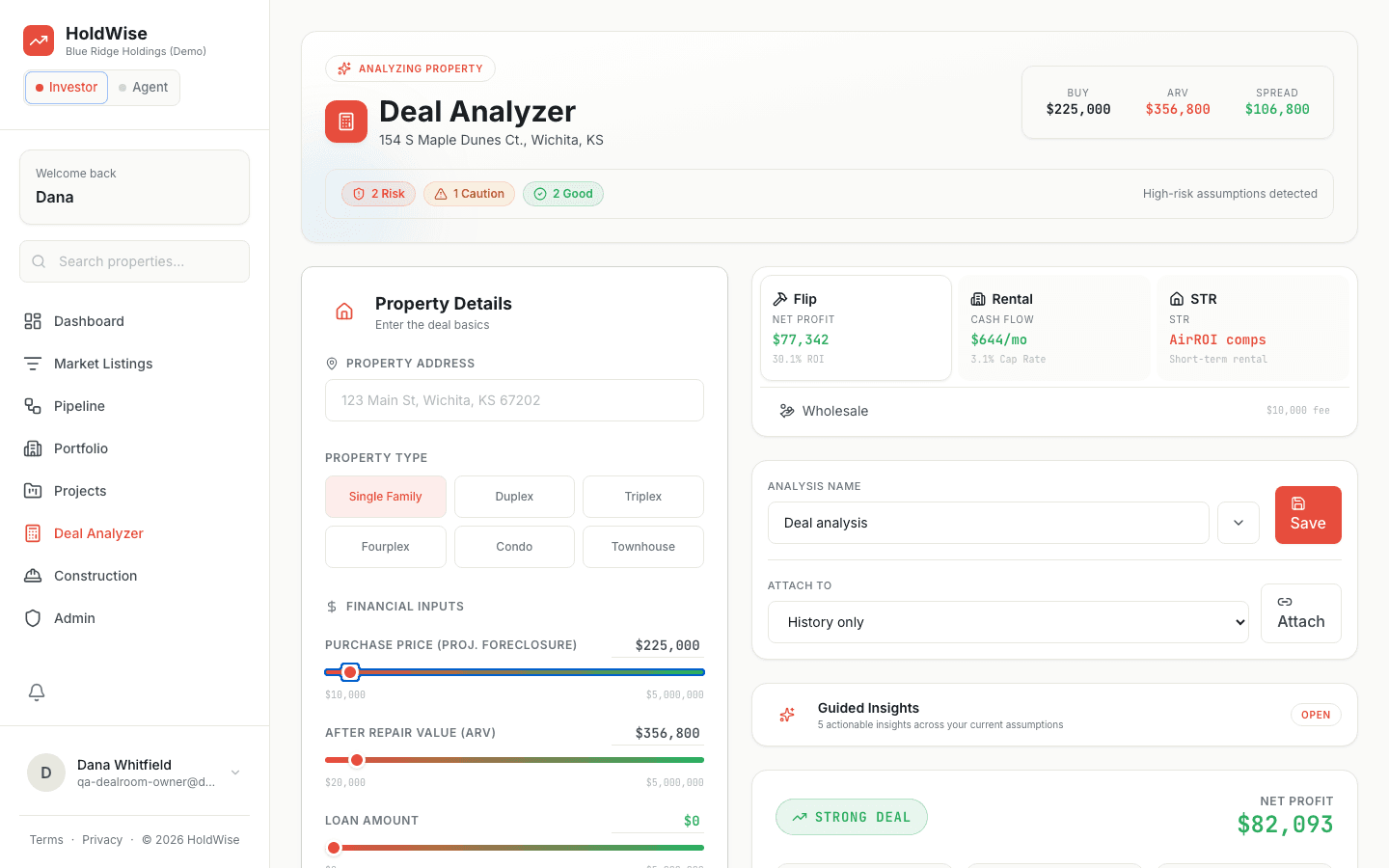
Task: Click the Projects folder icon
Action: [33, 491]
